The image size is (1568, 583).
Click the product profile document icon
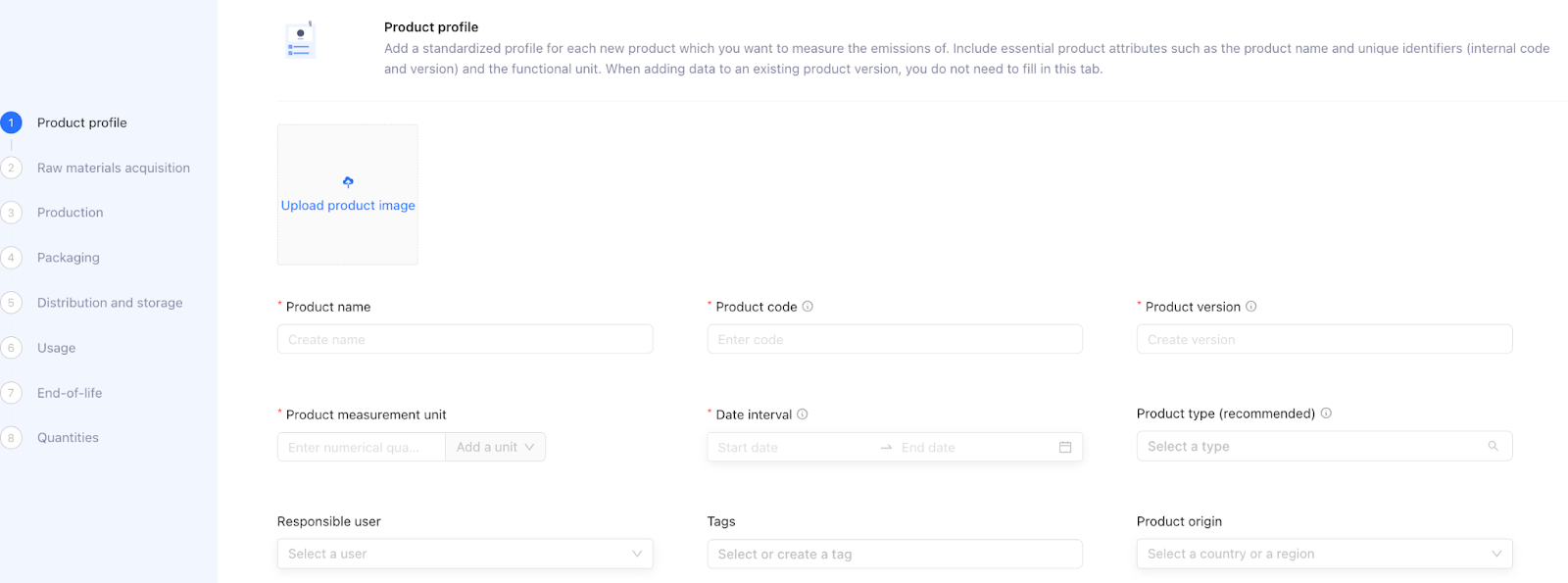tap(300, 41)
